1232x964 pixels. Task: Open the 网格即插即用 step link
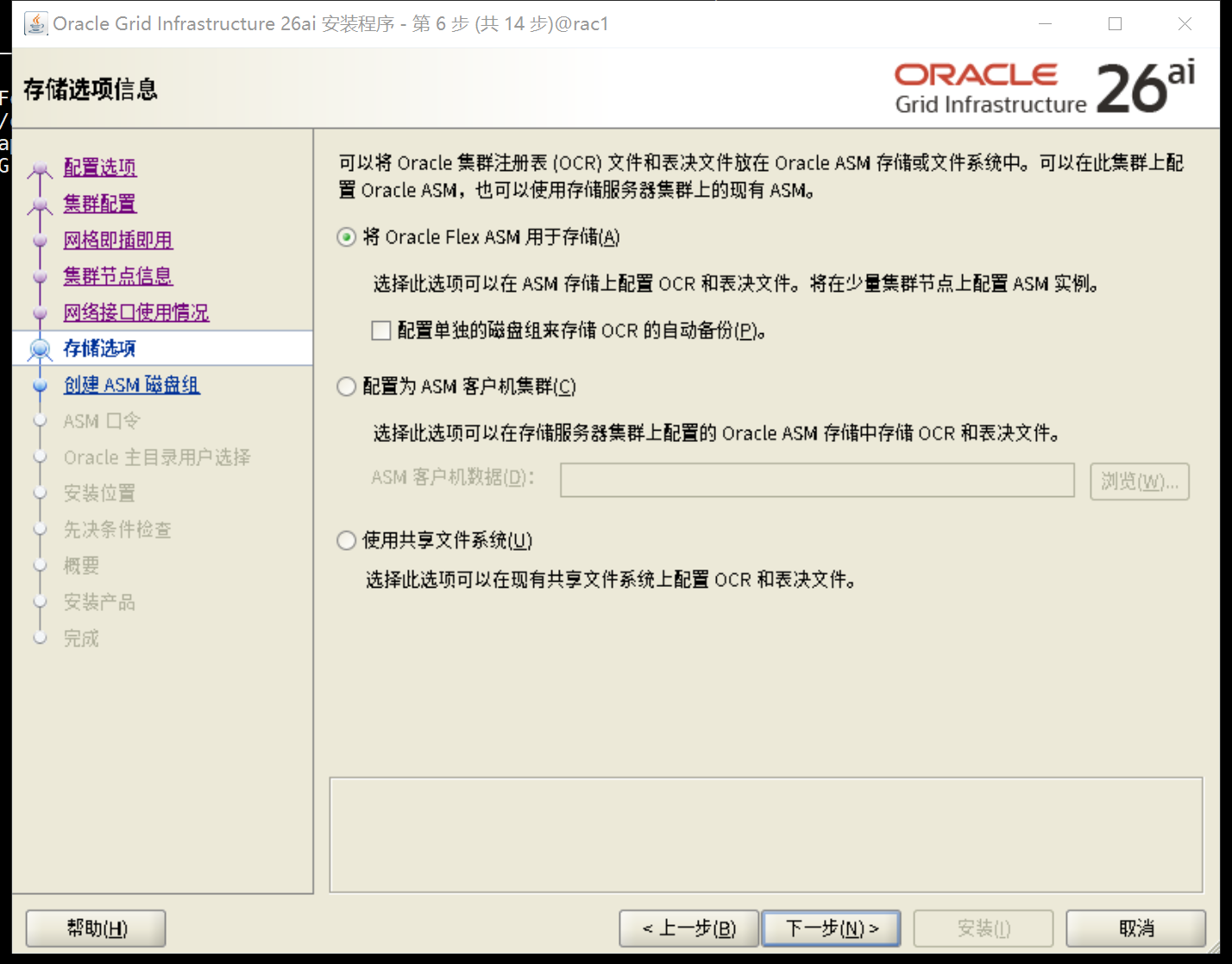point(118,240)
